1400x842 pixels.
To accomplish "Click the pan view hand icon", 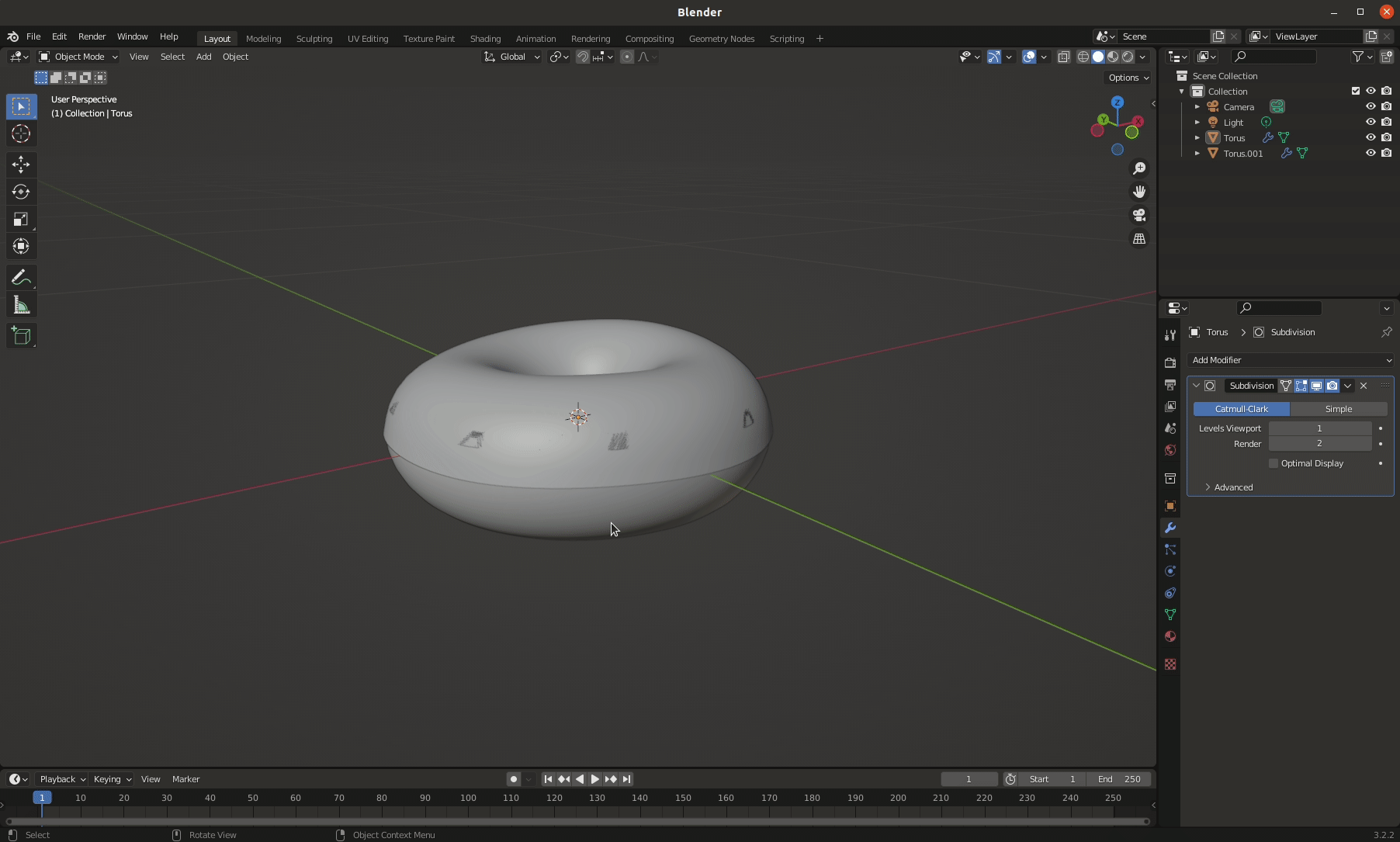I will pyautogui.click(x=1139, y=192).
